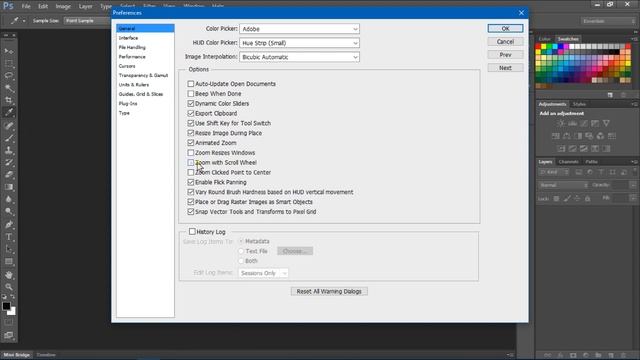
Task: Select the Move tool
Action: [x=9, y=51]
